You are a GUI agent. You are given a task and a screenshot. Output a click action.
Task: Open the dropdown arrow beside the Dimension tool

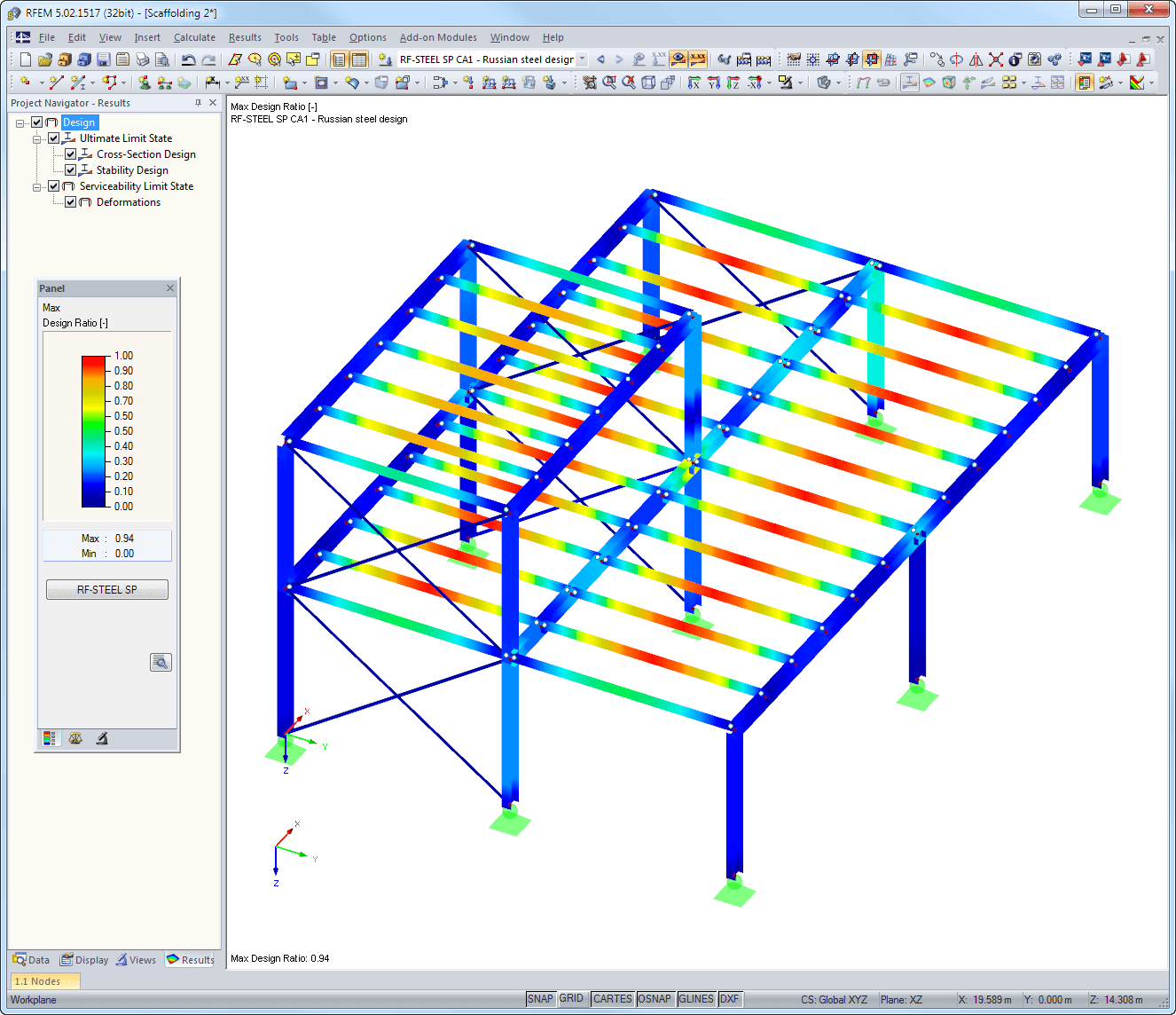click(x=227, y=83)
